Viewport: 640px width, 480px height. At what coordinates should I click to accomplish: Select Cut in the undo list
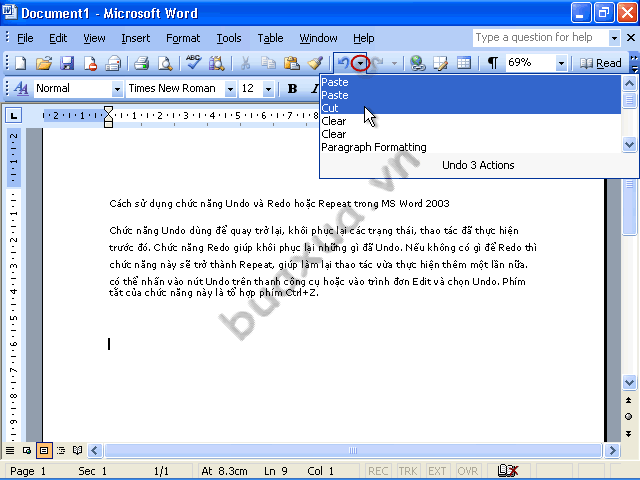[x=471, y=108]
